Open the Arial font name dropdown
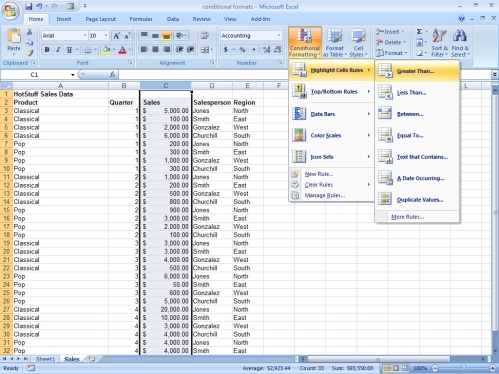499x374 pixels. 85,35
